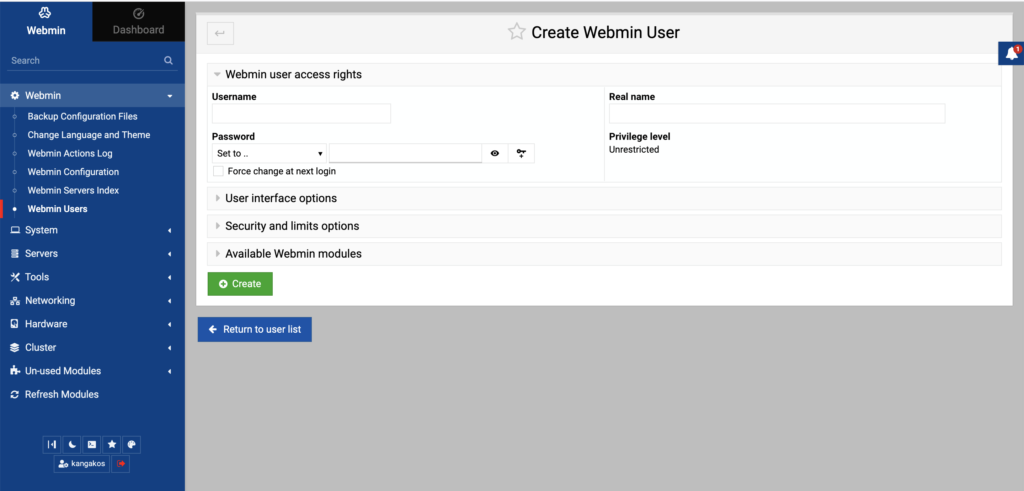This screenshot has height=491, width=1024.
Task: Enable Force change at next login
Action: tap(219, 171)
